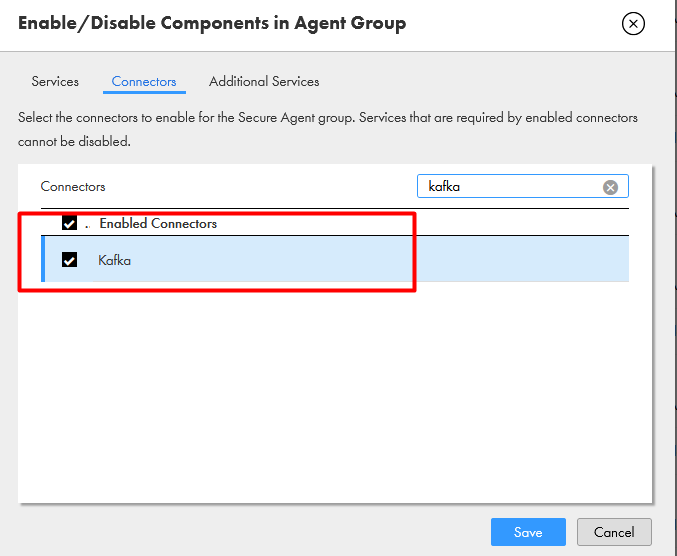Switch to the Services tab
Screen dimensions: 677x556
click(x=55, y=81)
